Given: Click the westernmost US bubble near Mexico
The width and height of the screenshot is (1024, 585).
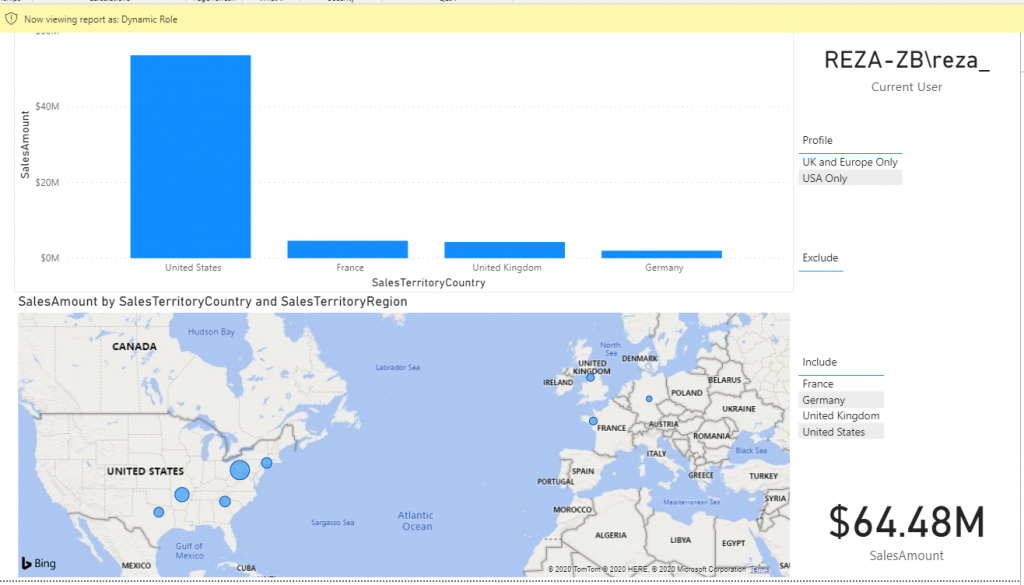Looking at the screenshot, I should click(x=159, y=512).
